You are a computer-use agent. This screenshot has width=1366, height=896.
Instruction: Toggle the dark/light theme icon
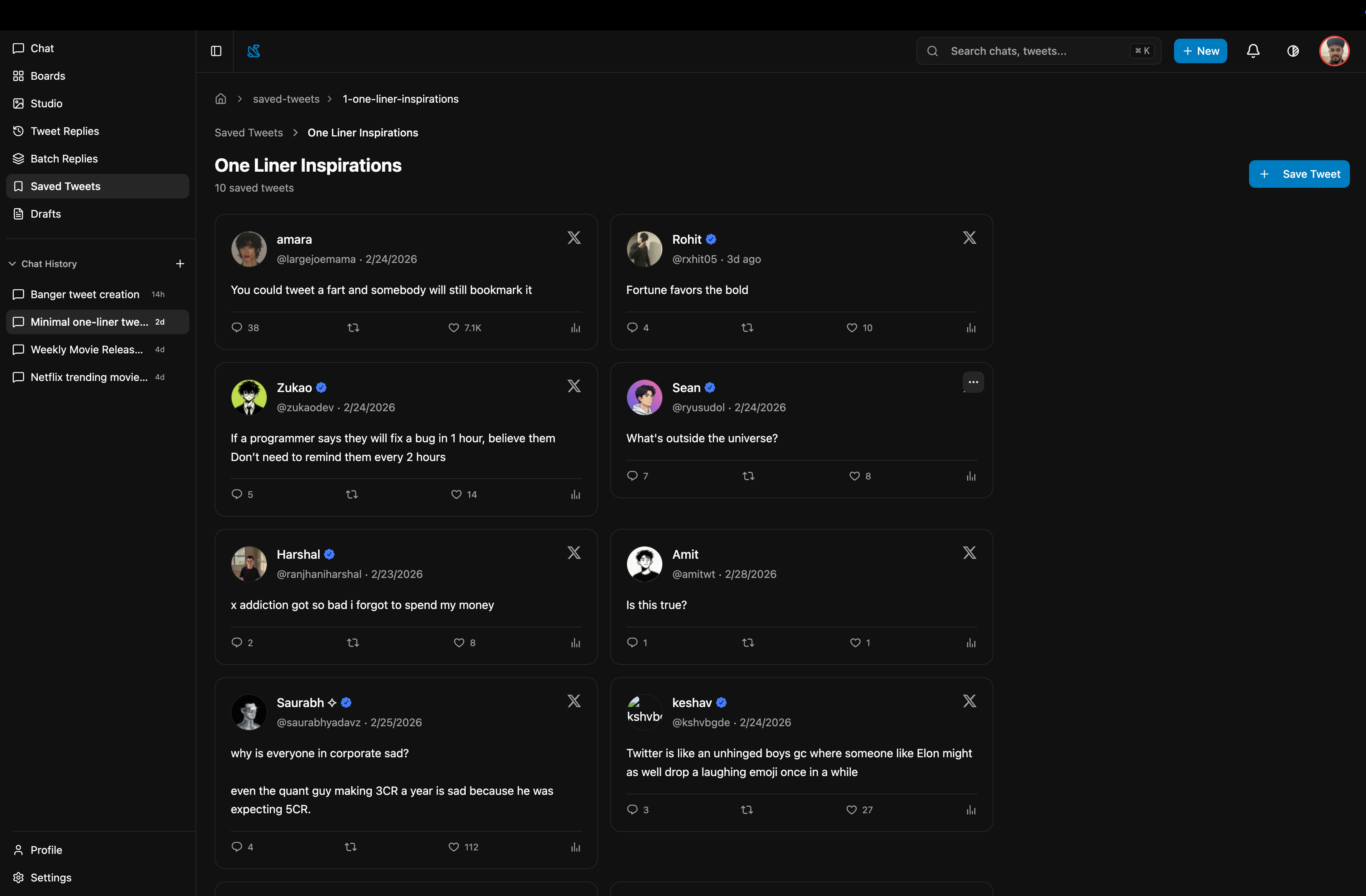click(x=1292, y=51)
